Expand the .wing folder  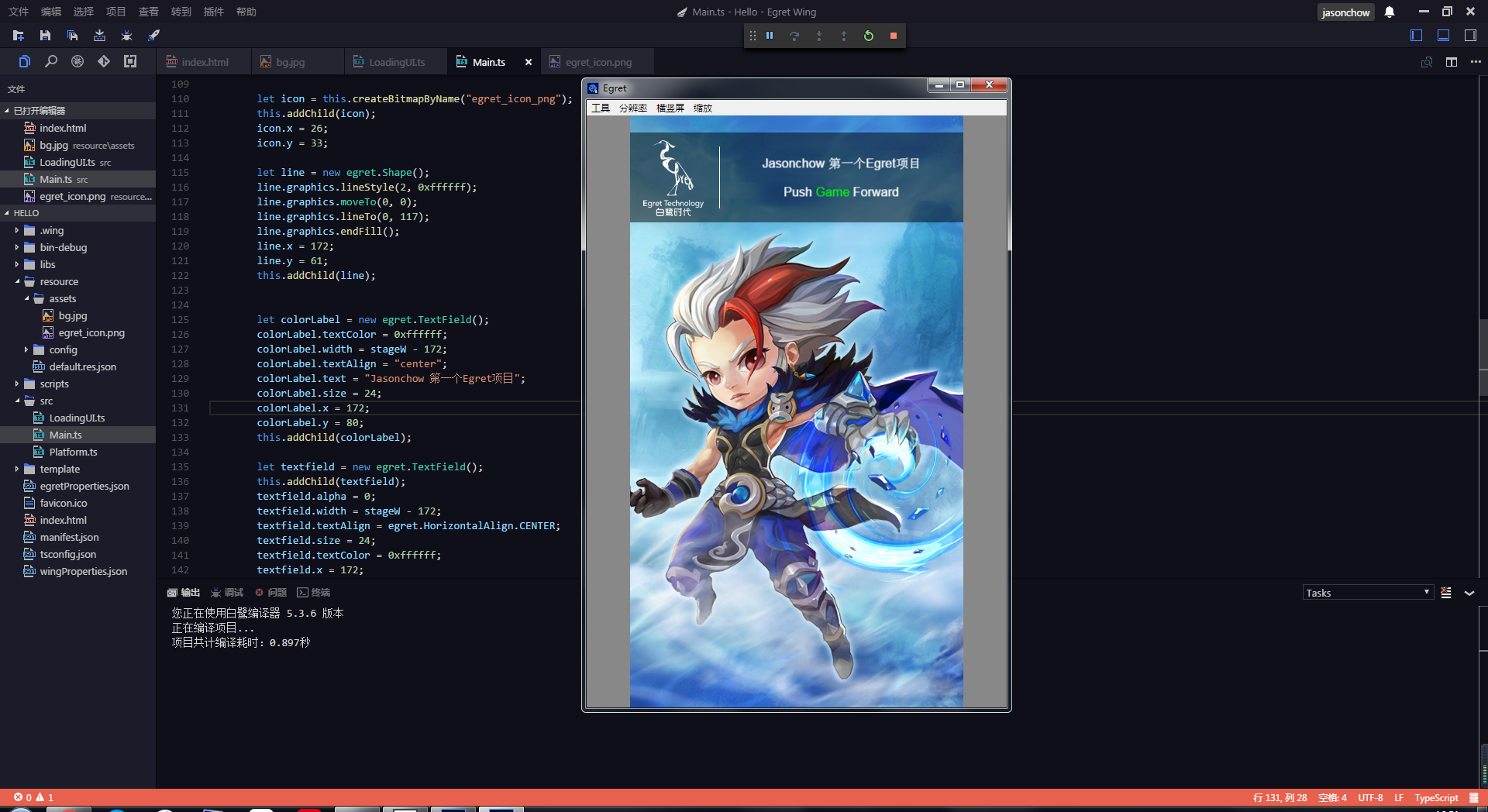[16, 230]
